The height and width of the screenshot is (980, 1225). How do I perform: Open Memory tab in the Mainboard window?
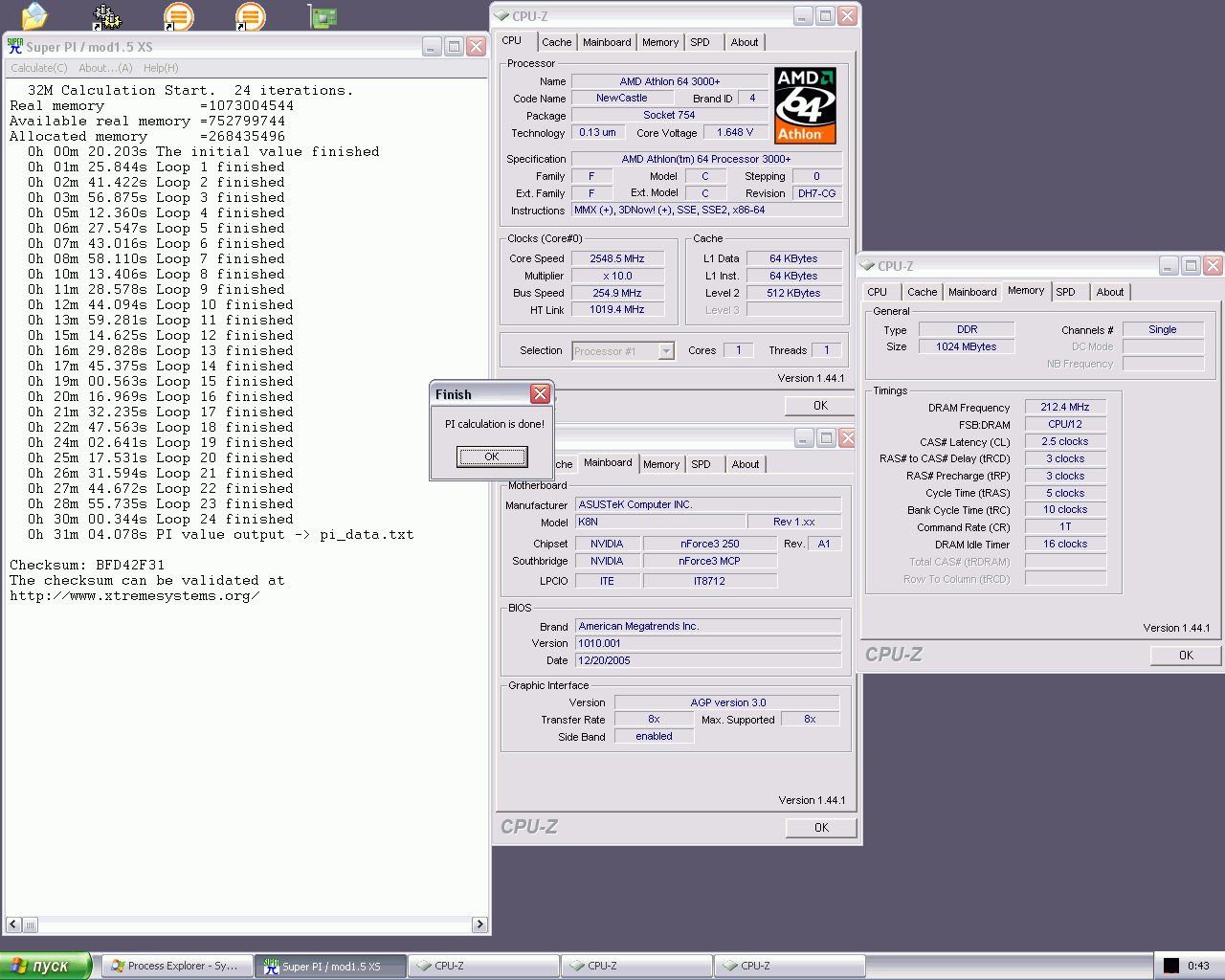(661, 464)
